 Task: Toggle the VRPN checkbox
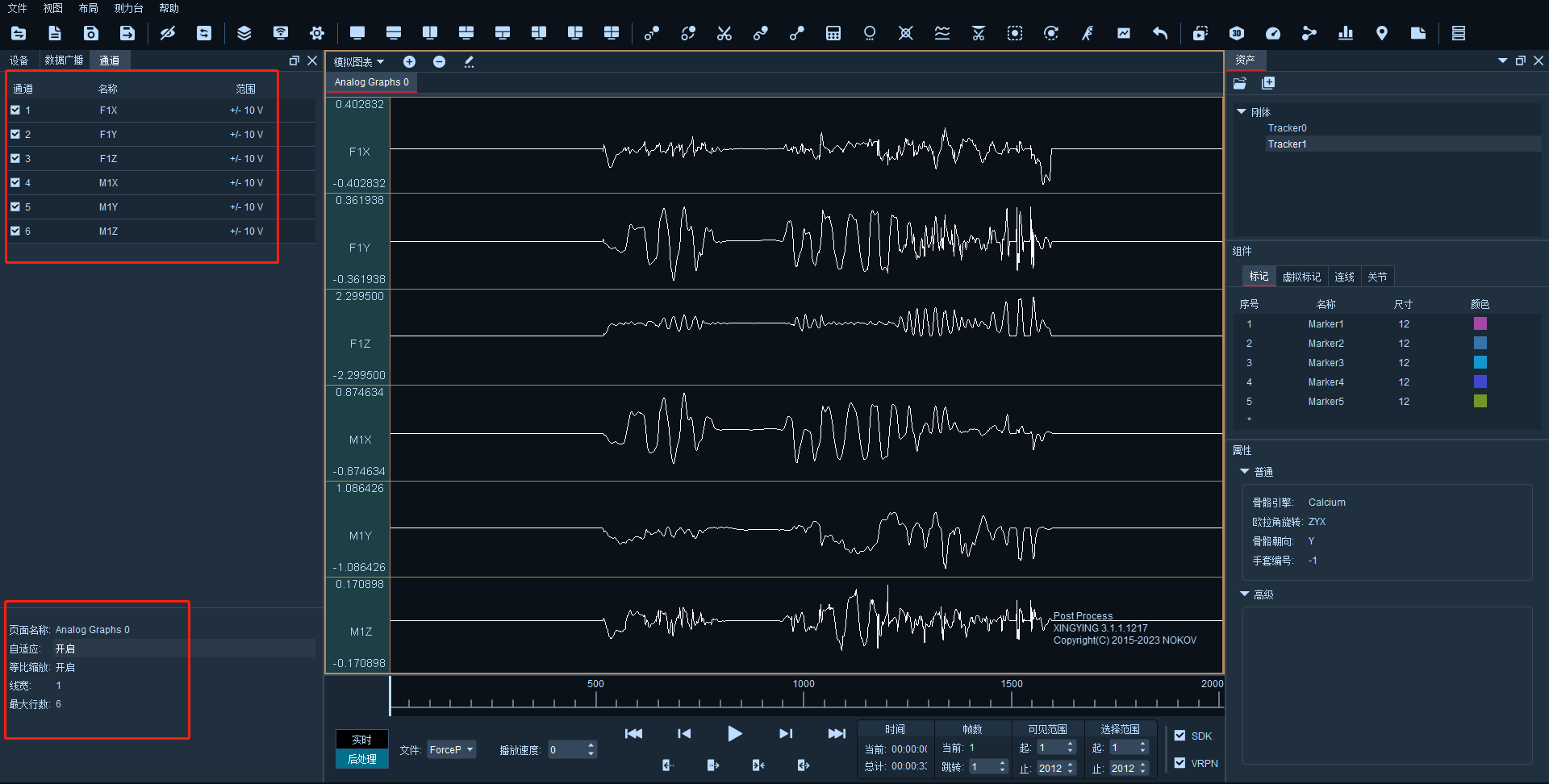pos(1180,763)
